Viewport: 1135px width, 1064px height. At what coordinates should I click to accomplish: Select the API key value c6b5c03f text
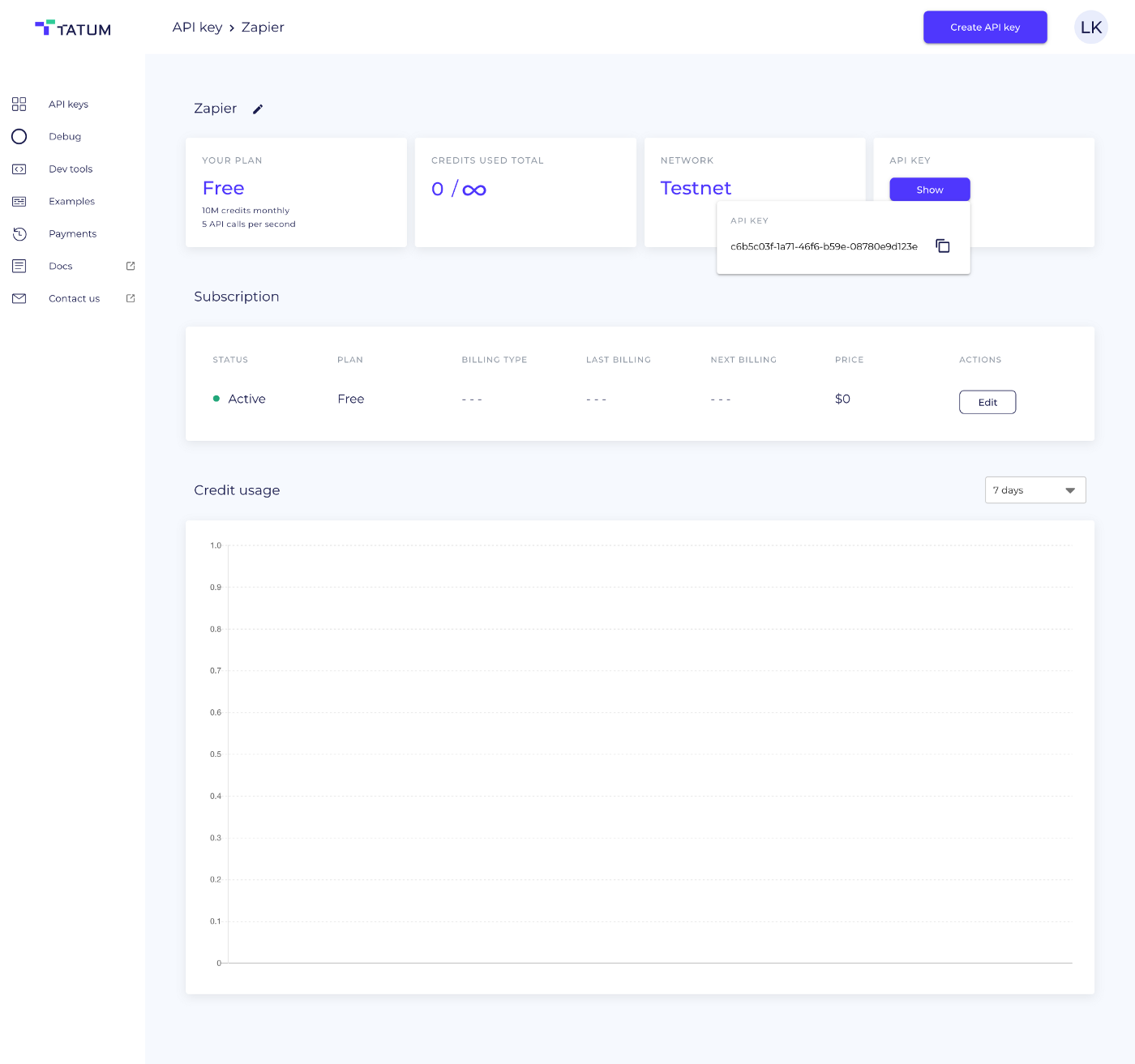(824, 246)
